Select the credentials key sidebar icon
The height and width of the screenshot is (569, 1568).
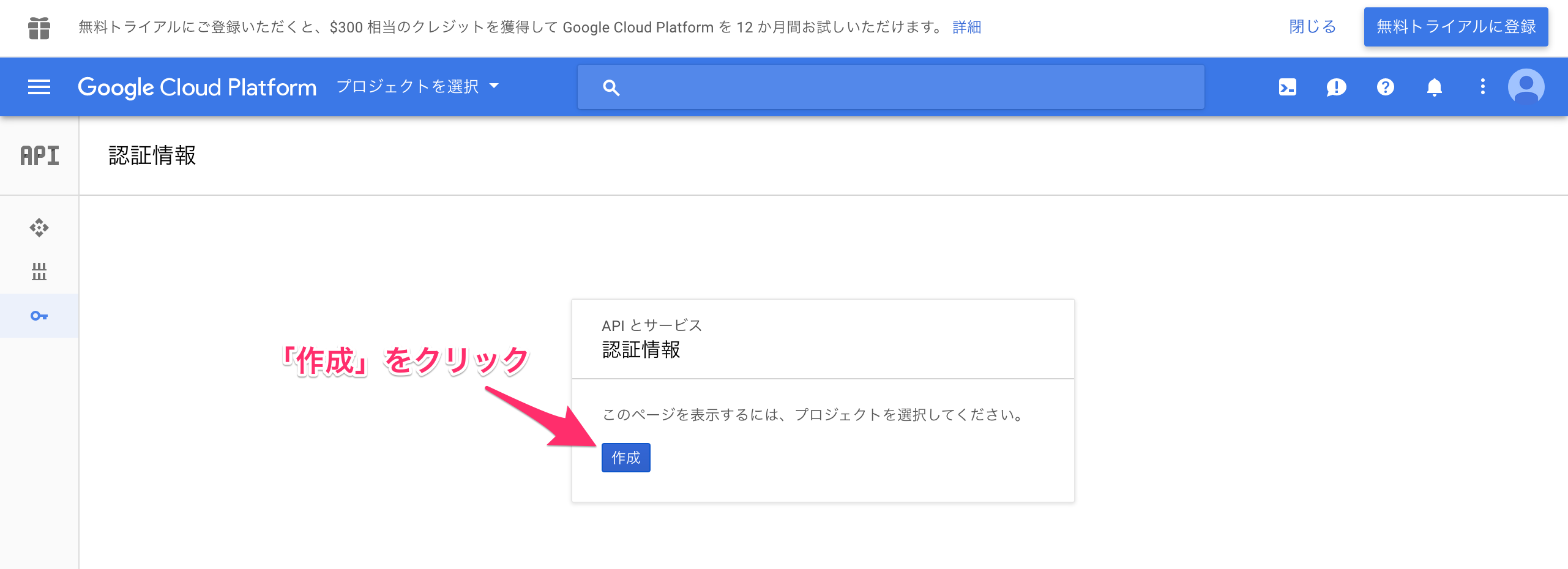(39, 316)
